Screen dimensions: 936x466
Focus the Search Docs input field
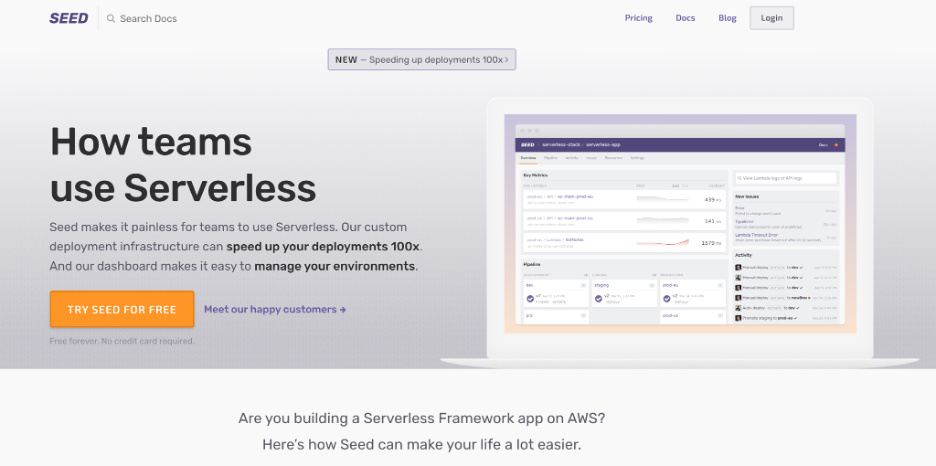coord(148,18)
